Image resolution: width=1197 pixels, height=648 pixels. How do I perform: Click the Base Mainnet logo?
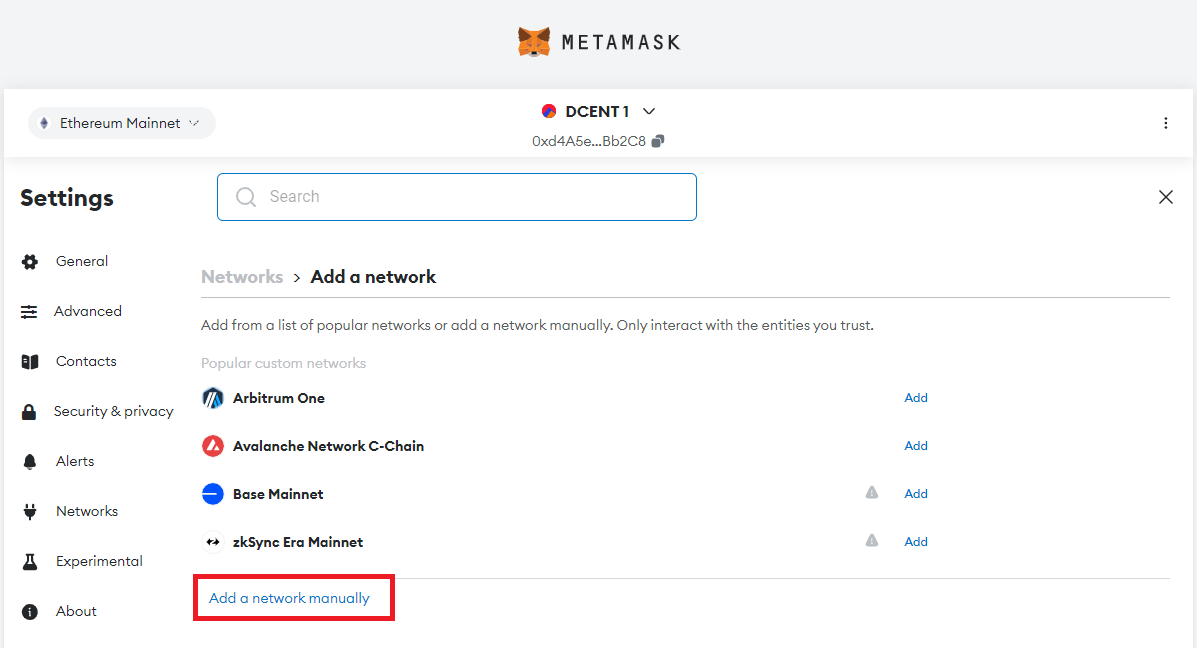[213, 494]
